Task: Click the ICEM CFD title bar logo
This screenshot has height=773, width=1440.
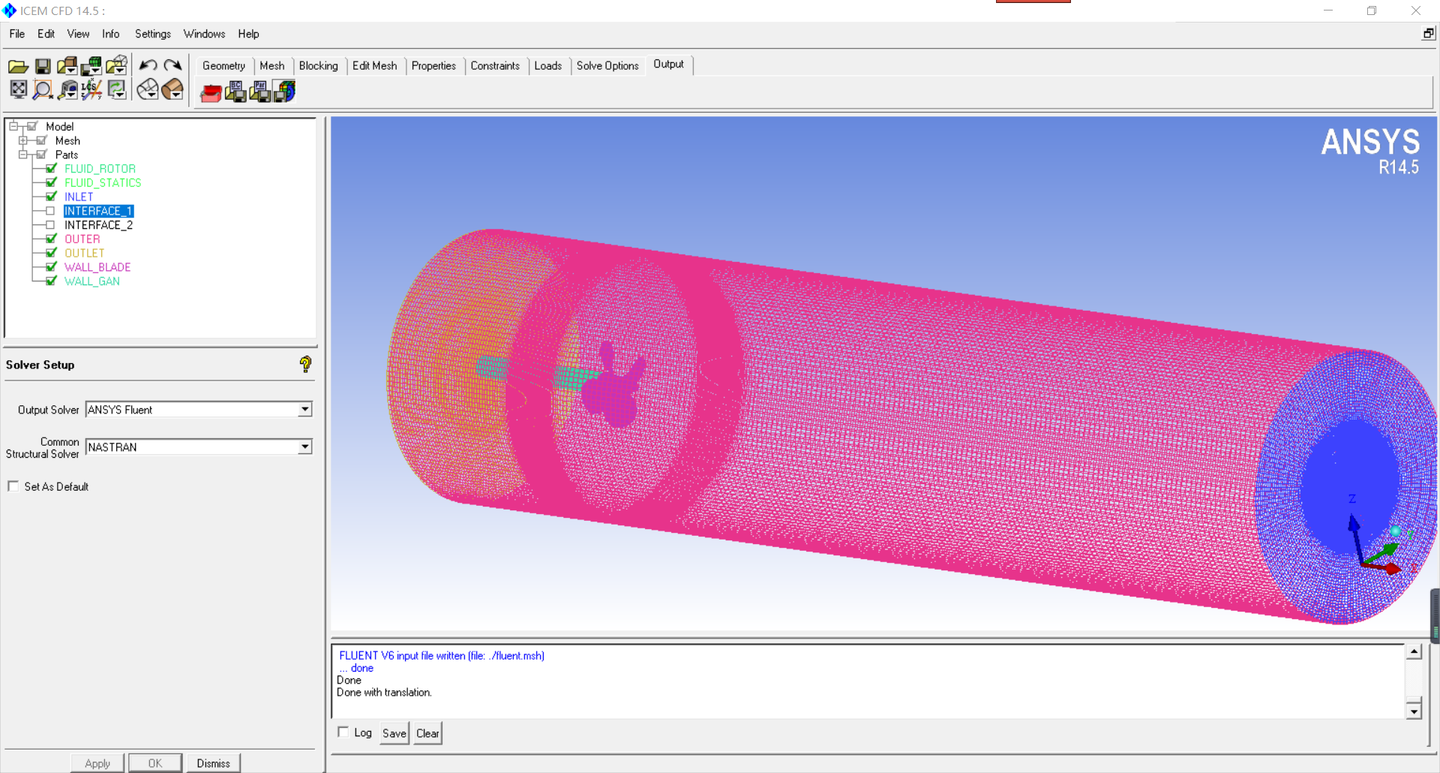Action: (10, 10)
